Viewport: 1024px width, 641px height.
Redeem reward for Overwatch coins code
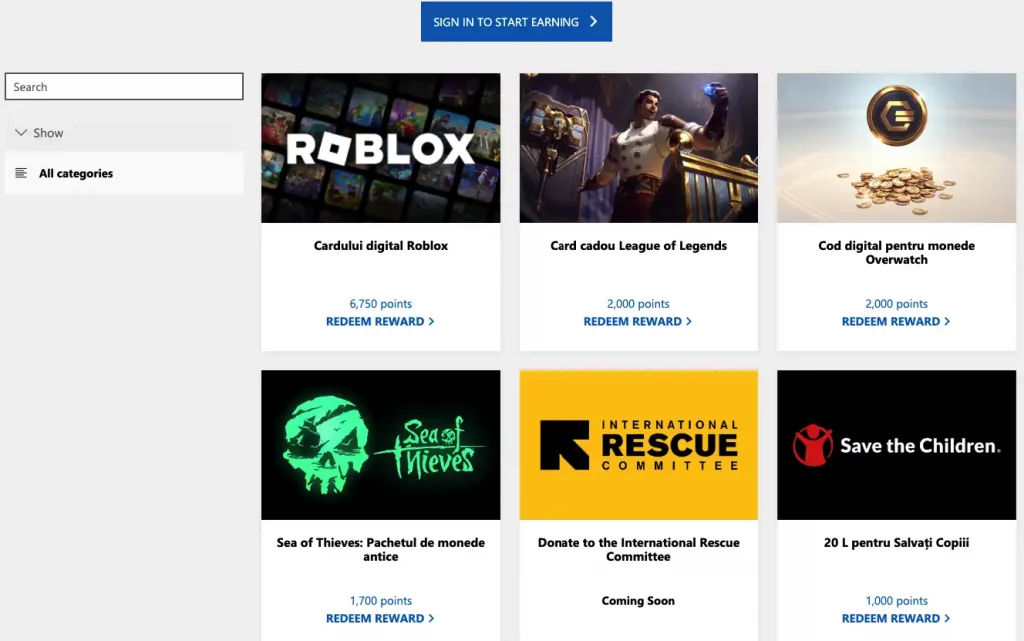[x=896, y=321]
